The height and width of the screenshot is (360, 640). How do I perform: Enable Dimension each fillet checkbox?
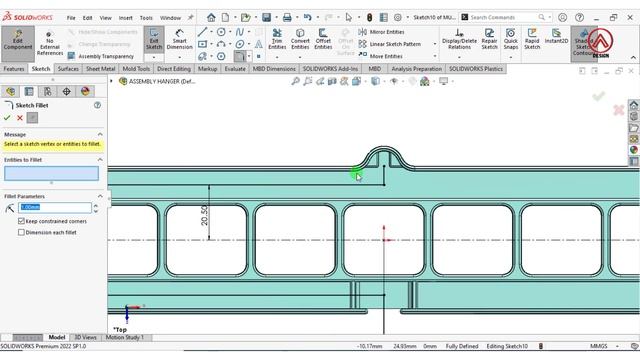click(x=21, y=232)
